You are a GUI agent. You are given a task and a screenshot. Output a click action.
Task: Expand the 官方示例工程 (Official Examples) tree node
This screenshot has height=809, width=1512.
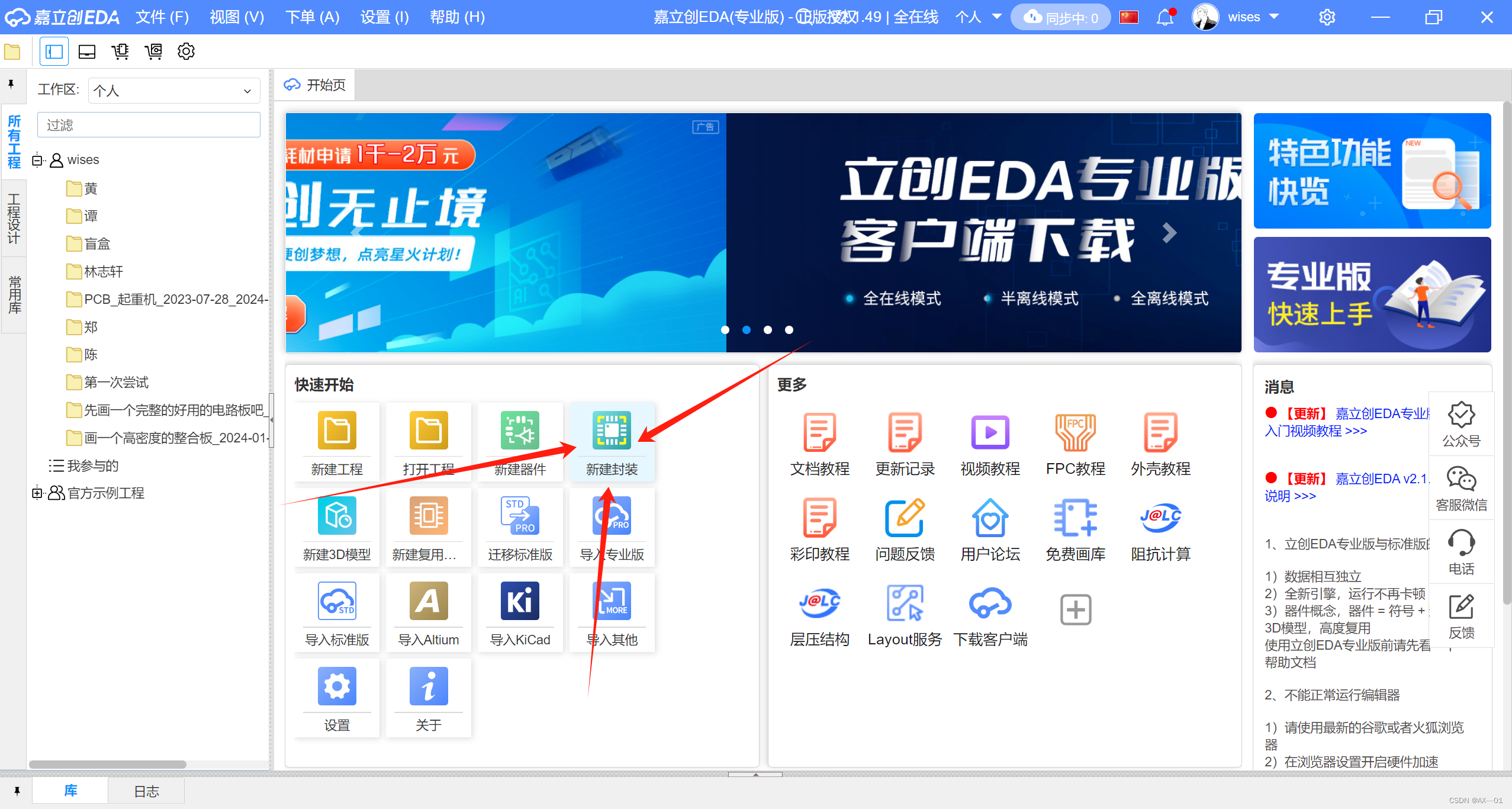tap(37, 493)
